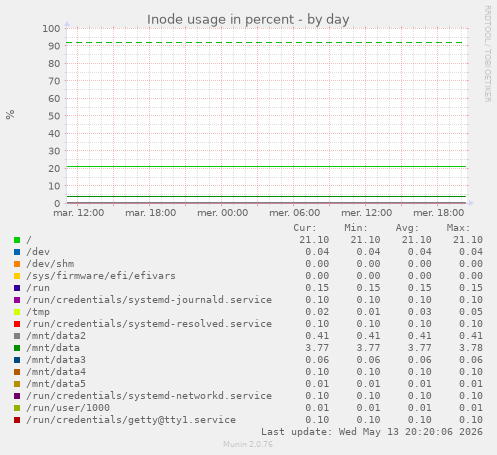Screen dimensions: 497x455
Task: Click the orange swatch beside /dev/shm
Action: (x=17, y=264)
